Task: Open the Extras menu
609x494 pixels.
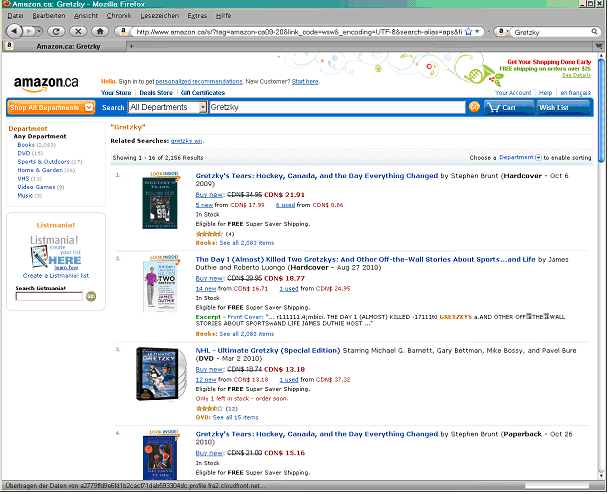Action: coord(197,16)
